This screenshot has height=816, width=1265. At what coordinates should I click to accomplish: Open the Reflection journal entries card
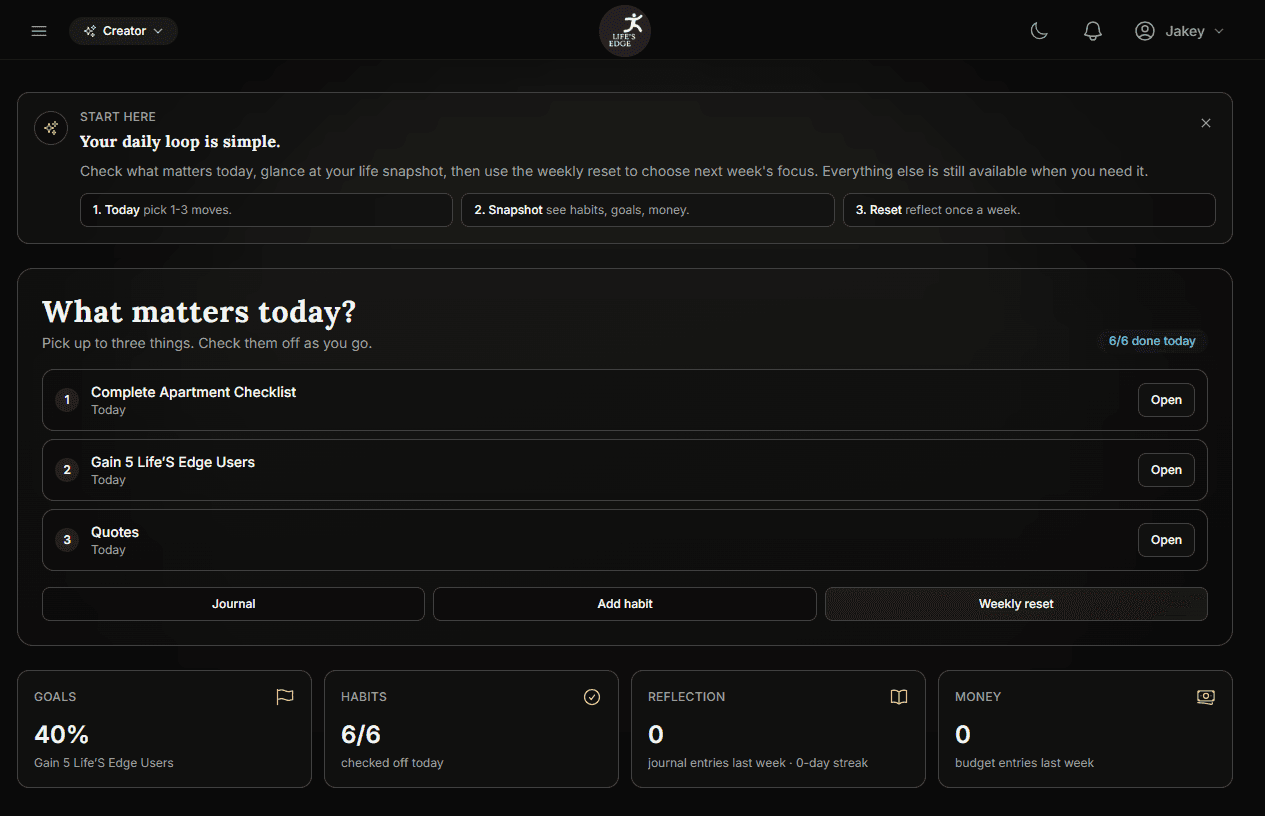coord(778,729)
